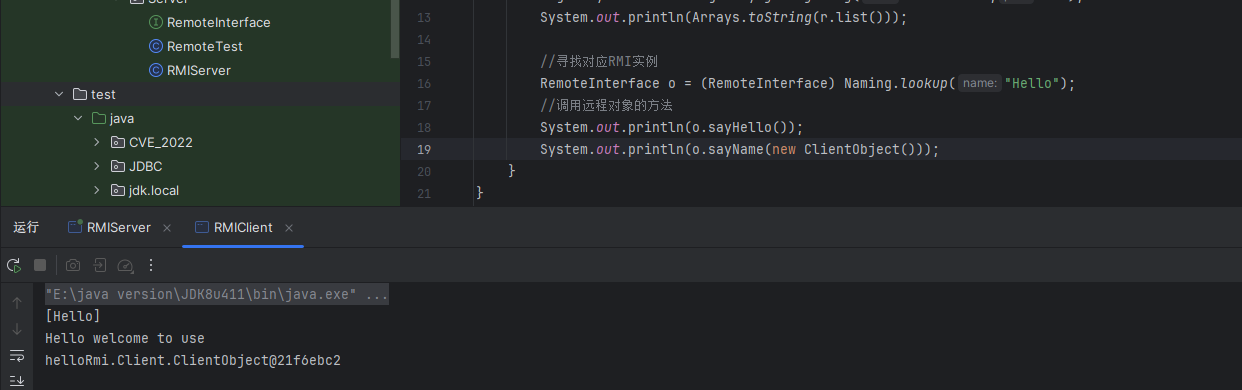Click the RMIServer tab run icon

coord(75,227)
